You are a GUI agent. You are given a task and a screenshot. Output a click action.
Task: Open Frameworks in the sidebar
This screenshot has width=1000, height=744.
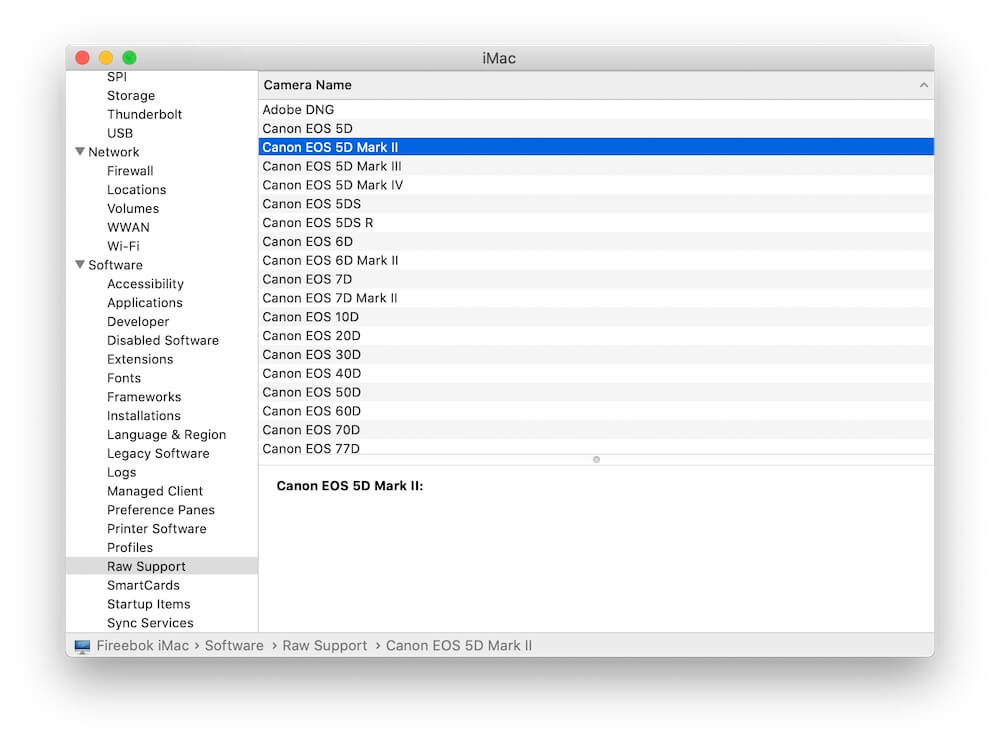tap(143, 397)
